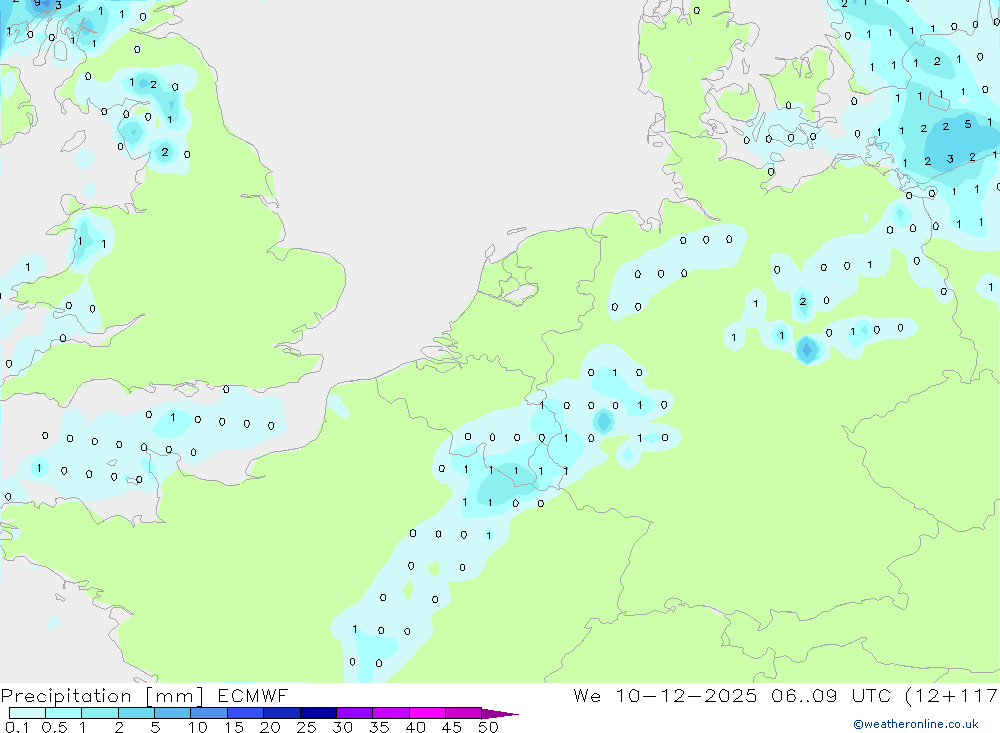Pick the 1–2 mm legend swatch

click(100, 713)
